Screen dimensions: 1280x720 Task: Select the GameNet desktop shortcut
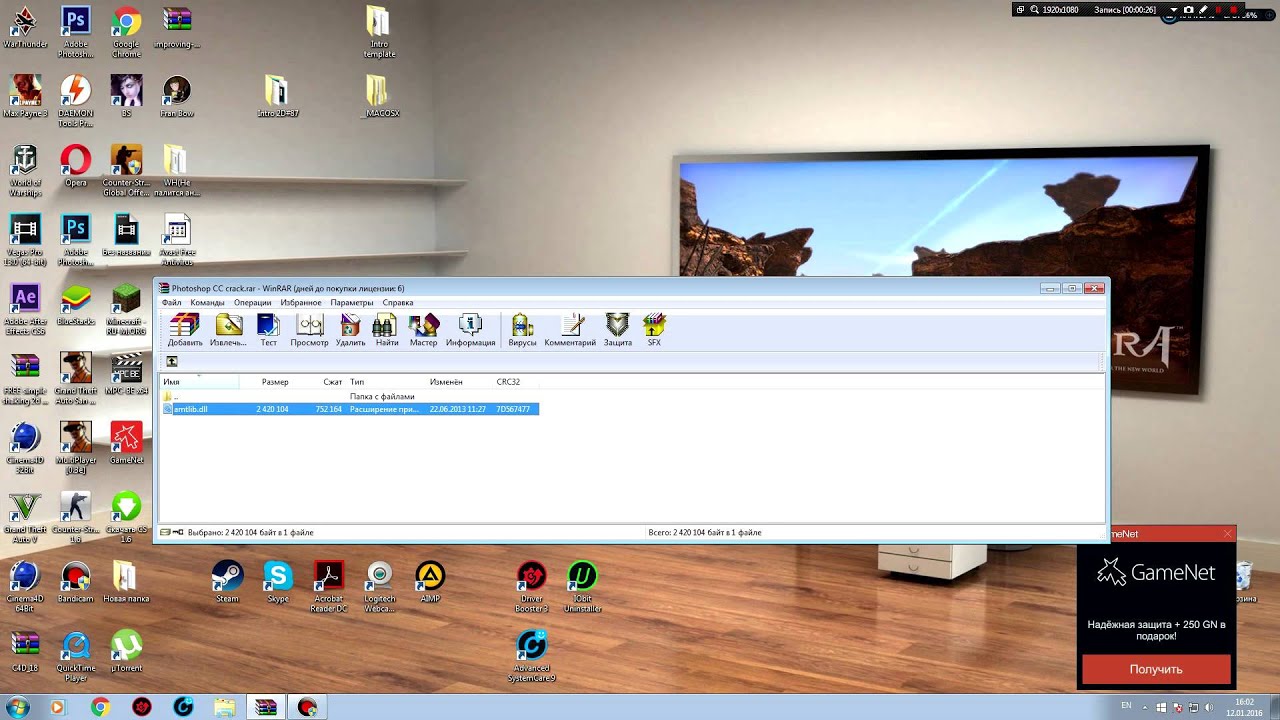(x=126, y=443)
